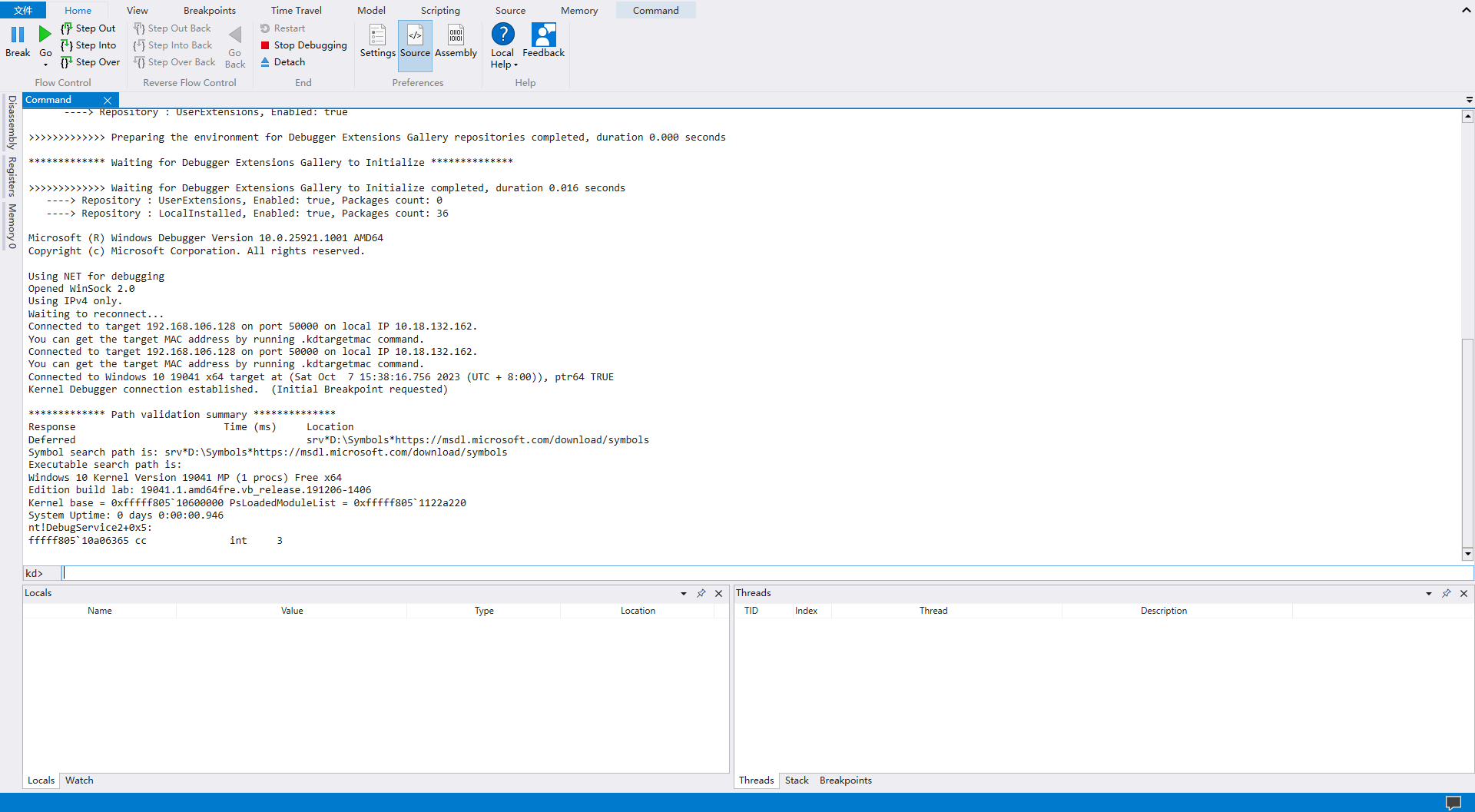Open the Memory ribbon tab

pyautogui.click(x=579, y=10)
